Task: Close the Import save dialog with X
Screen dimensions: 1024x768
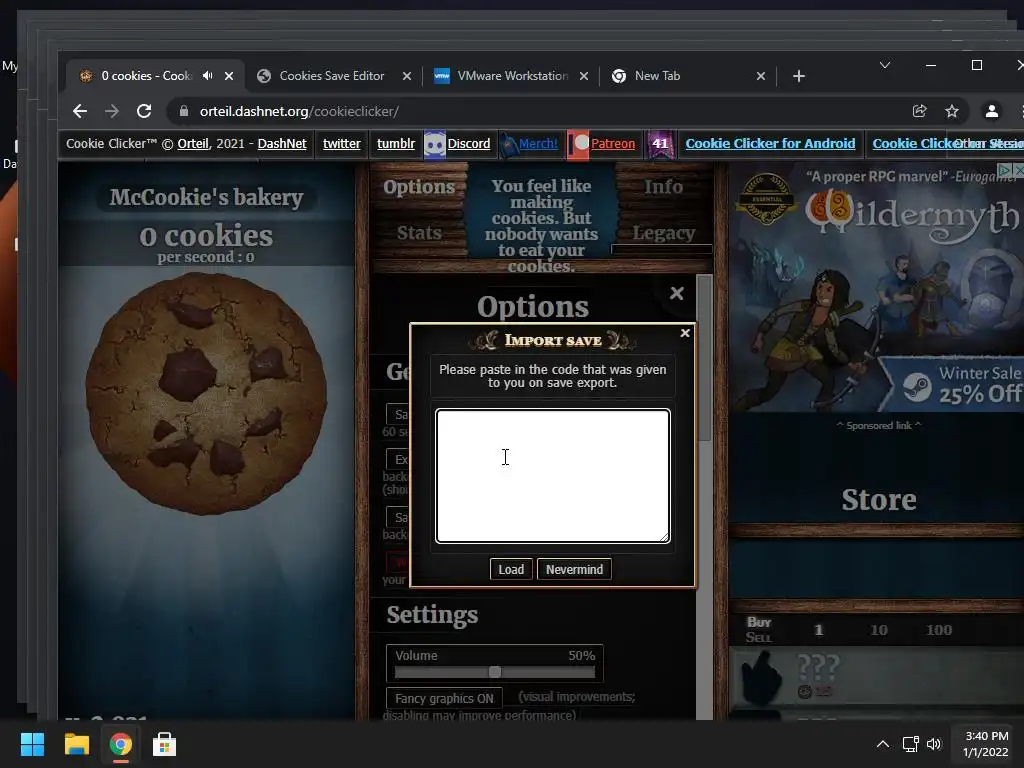Action: click(685, 333)
